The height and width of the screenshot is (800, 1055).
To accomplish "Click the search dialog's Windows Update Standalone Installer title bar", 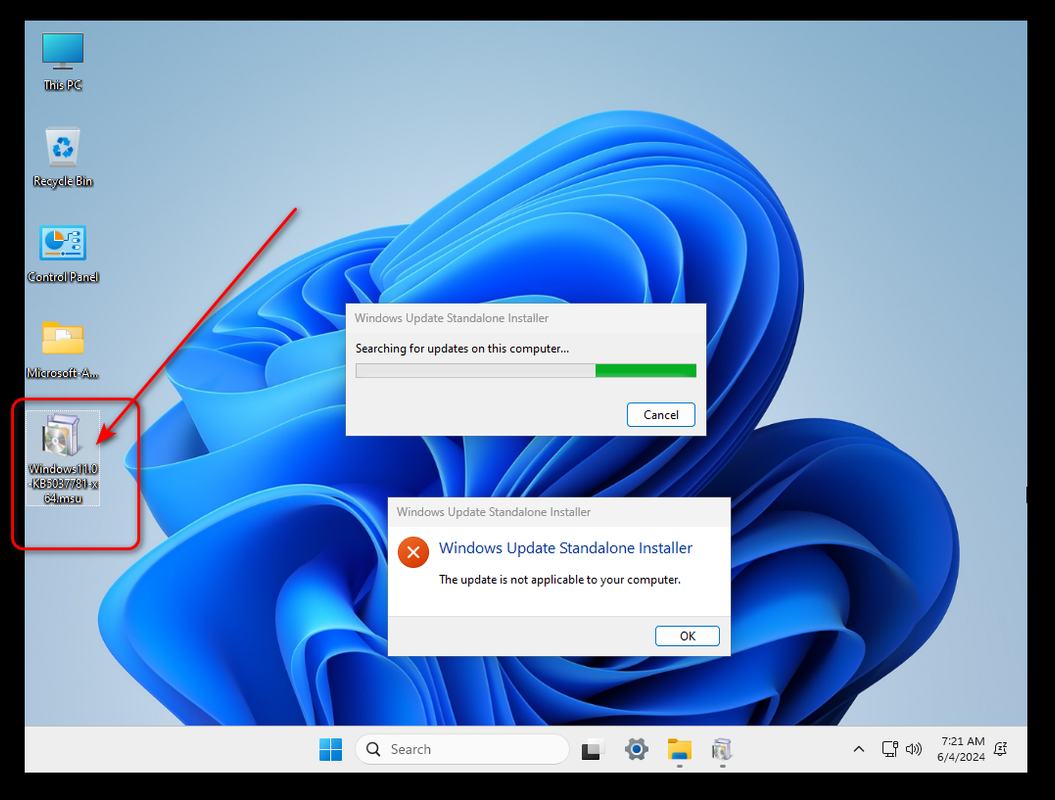I will click(525, 318).
